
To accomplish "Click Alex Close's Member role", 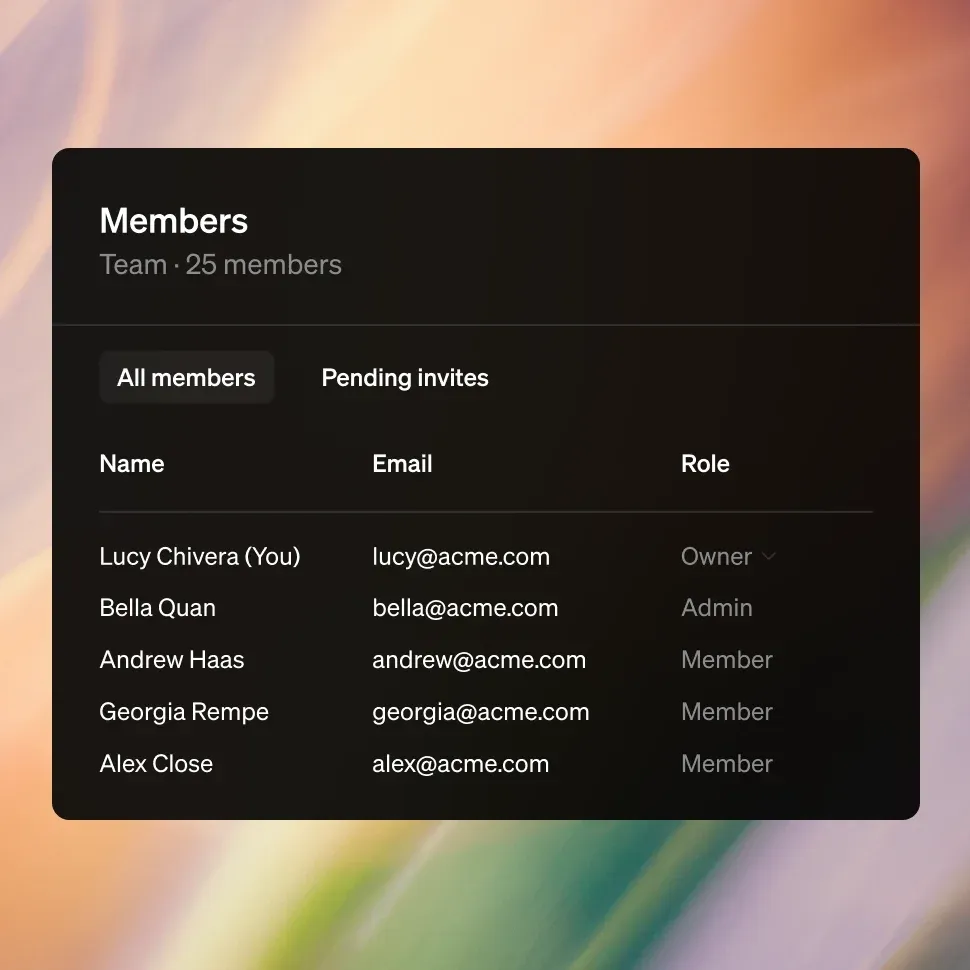I will click(727, 763).
